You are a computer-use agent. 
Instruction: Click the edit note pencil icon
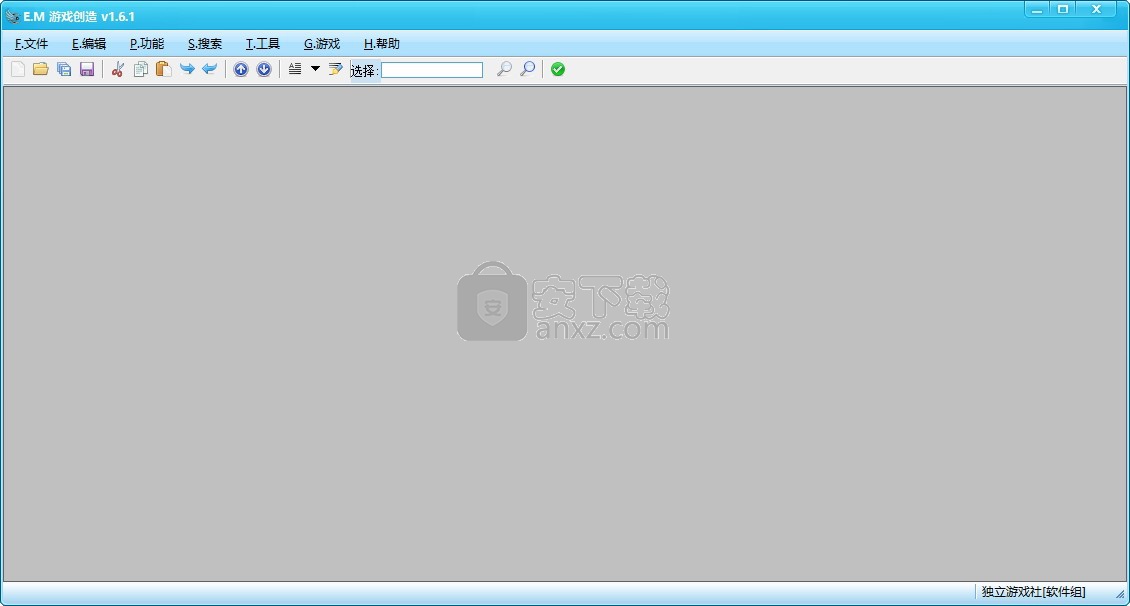(335, 69)
